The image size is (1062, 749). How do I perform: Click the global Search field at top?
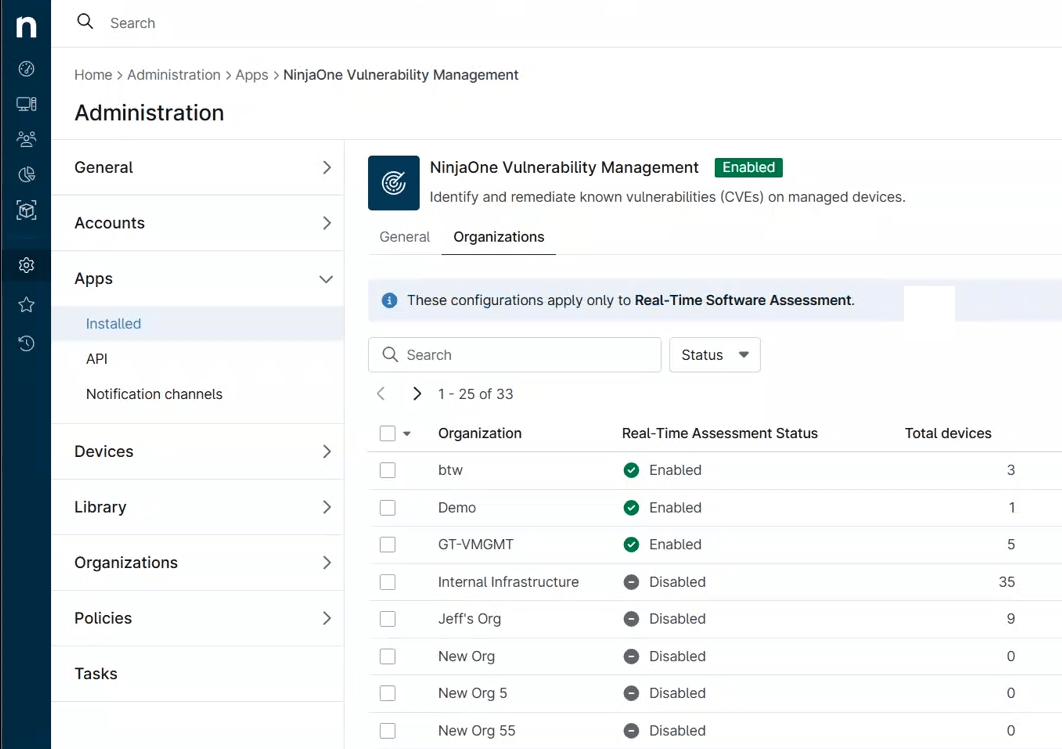point(132,23)
